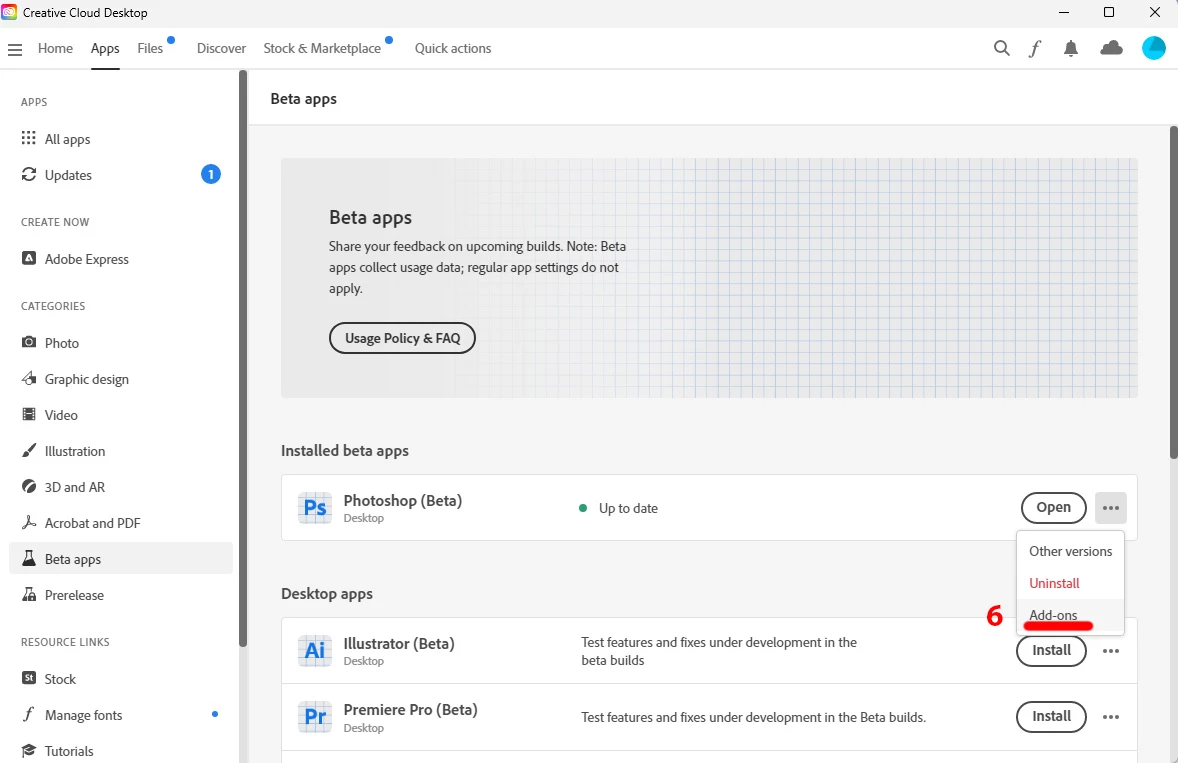Click the Illustration brush icon
This screenshot has width=1178, height=763.
[x=29, y=451]
